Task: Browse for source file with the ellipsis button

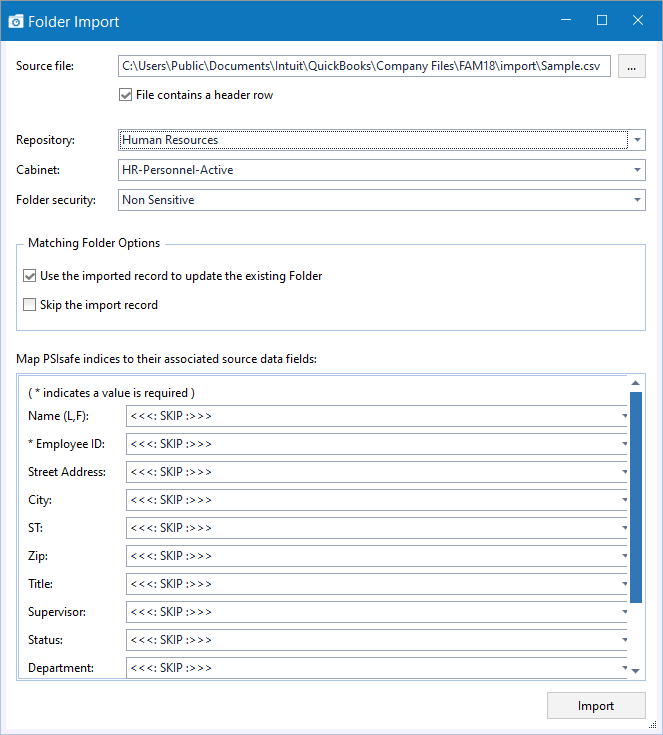Action: click(632, 66)
